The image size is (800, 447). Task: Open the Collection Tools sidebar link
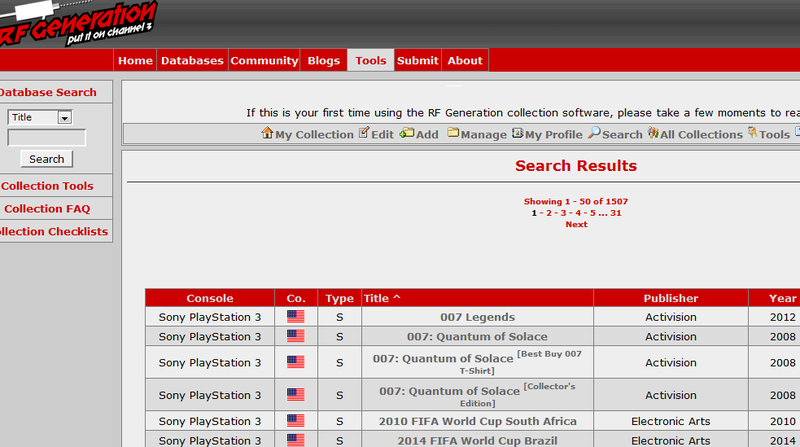(x=47, y=186)
